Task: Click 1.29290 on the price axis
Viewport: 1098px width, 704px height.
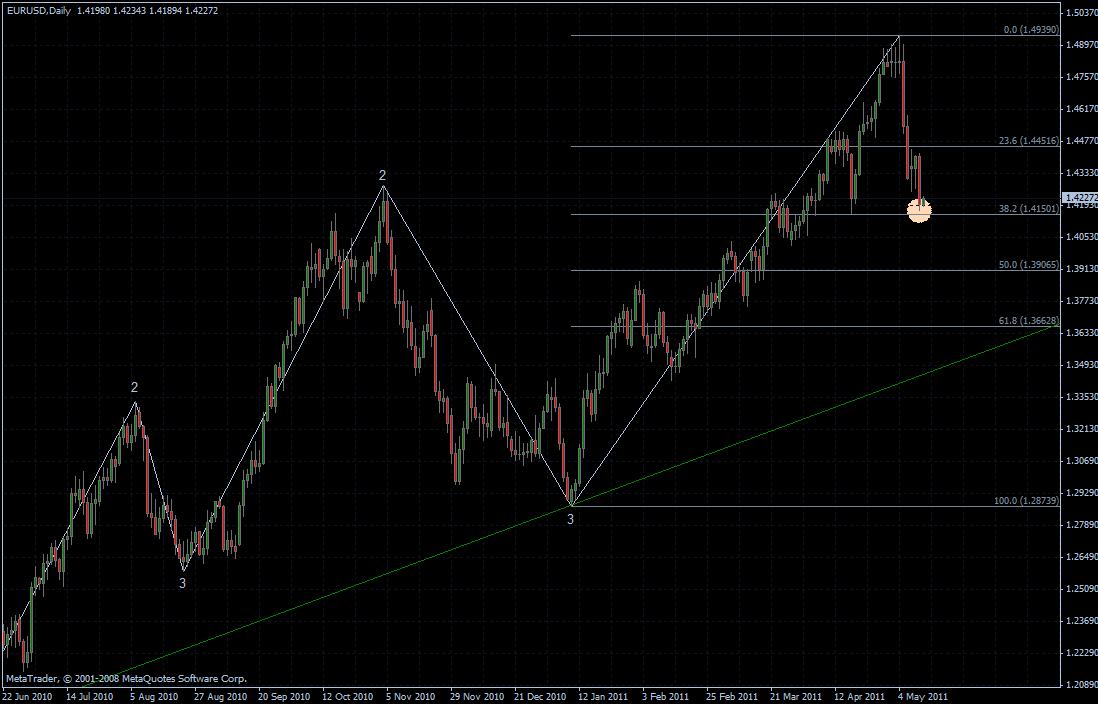Action: (x=1082, y=492)
